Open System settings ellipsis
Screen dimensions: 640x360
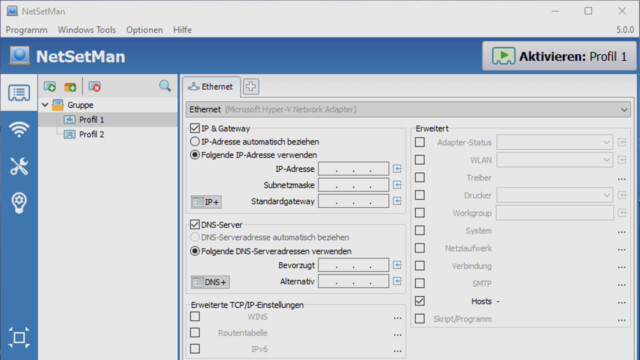coord(621,232)
